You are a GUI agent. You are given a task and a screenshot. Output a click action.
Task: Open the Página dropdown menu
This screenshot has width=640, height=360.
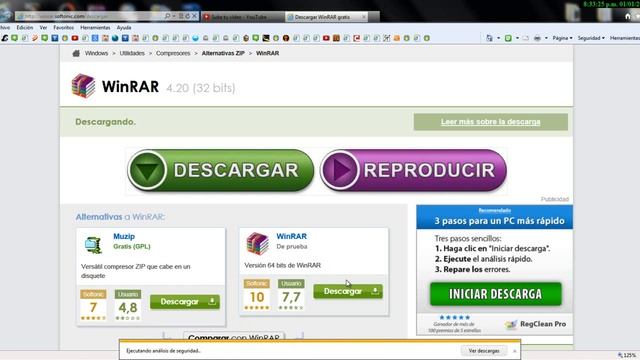coord(562,38)
